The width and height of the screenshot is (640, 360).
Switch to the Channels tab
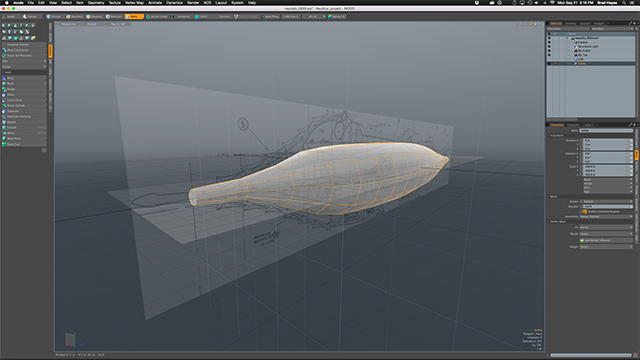point(573,125)
